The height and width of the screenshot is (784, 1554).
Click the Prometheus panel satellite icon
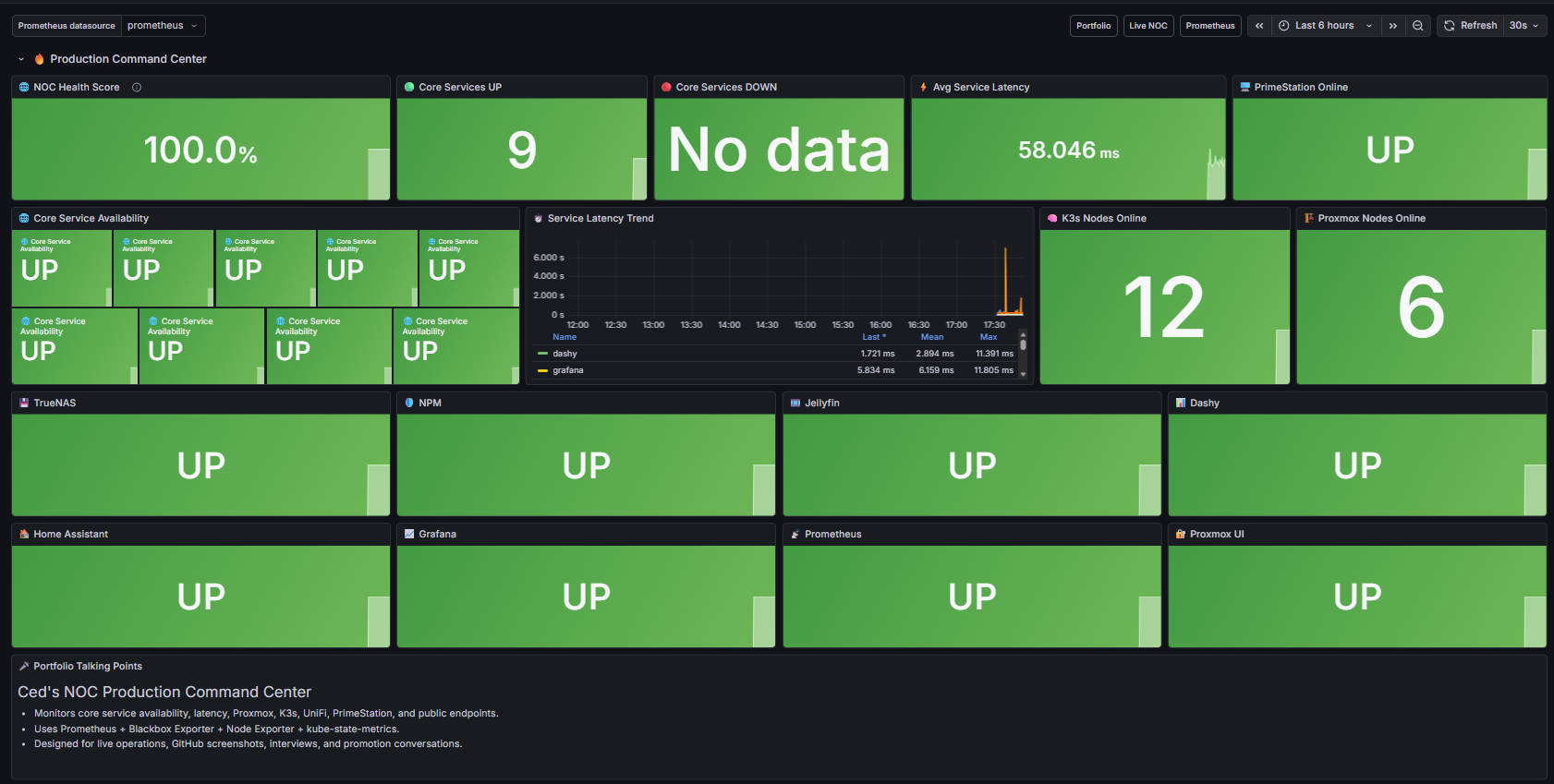click(x=795, y=534)
